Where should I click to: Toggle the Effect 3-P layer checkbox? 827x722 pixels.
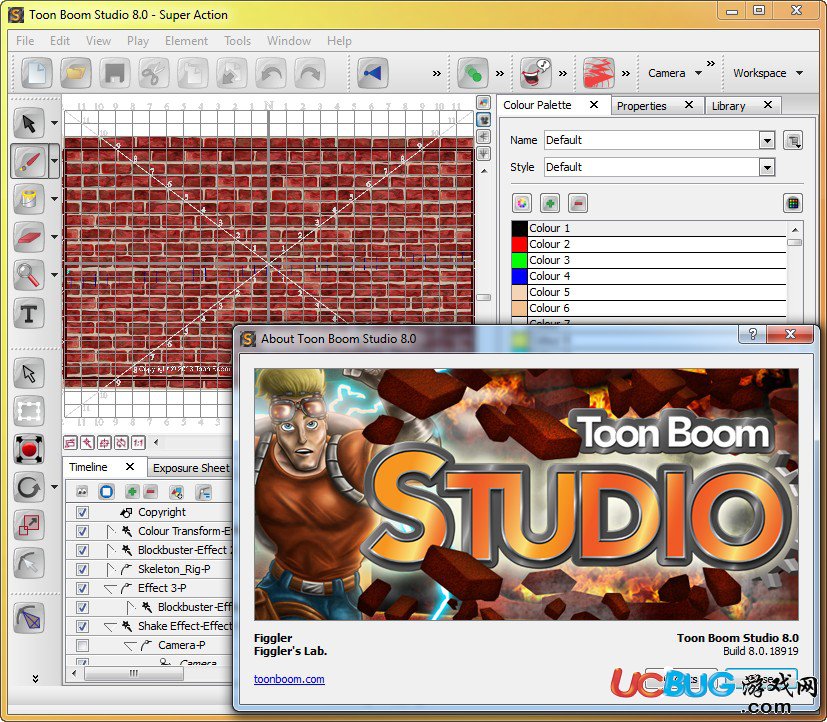pyautogui.click(x=82, y=588)
